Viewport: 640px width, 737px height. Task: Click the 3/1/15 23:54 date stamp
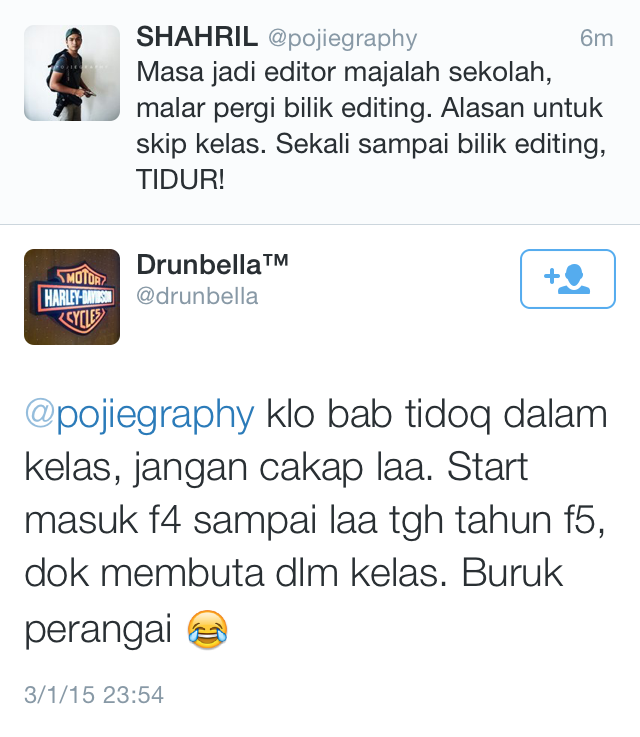tap(94, 695)
